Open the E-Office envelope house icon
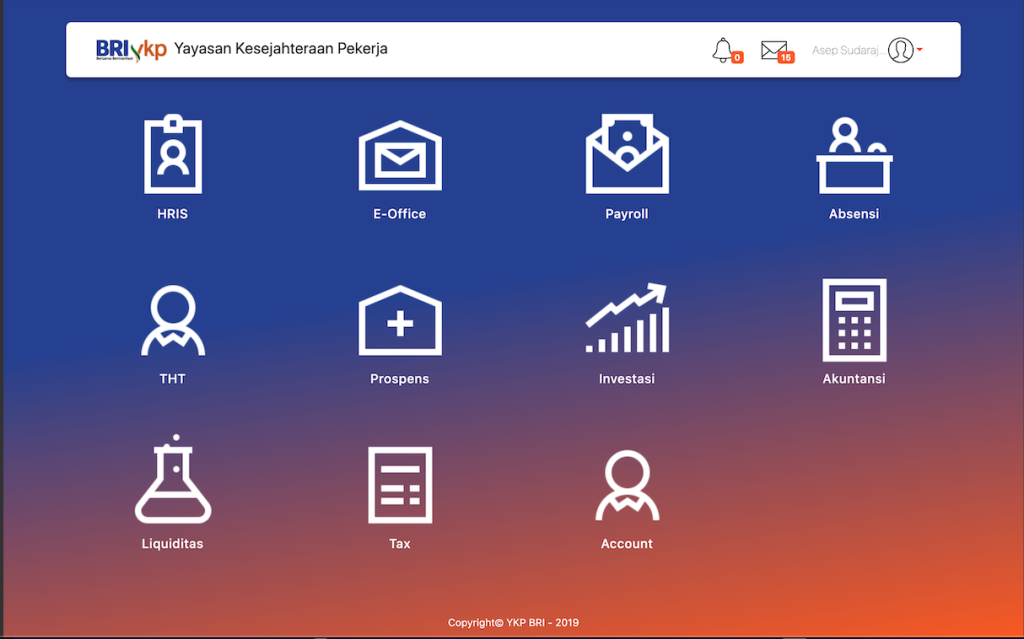This screenshot has height=639, width=1024. tap(400, 156)
